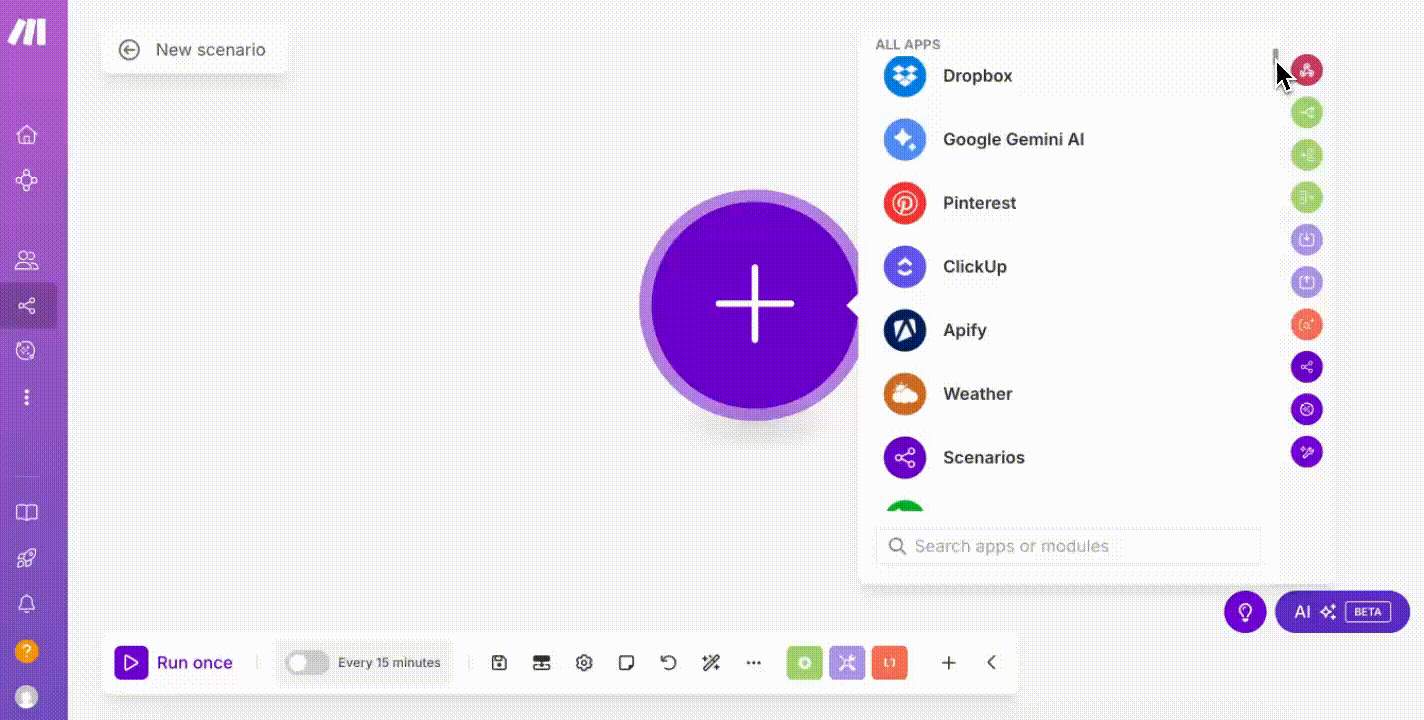Click the Auto-align magic wand icon
The image size is (1424, 720).
711,662
